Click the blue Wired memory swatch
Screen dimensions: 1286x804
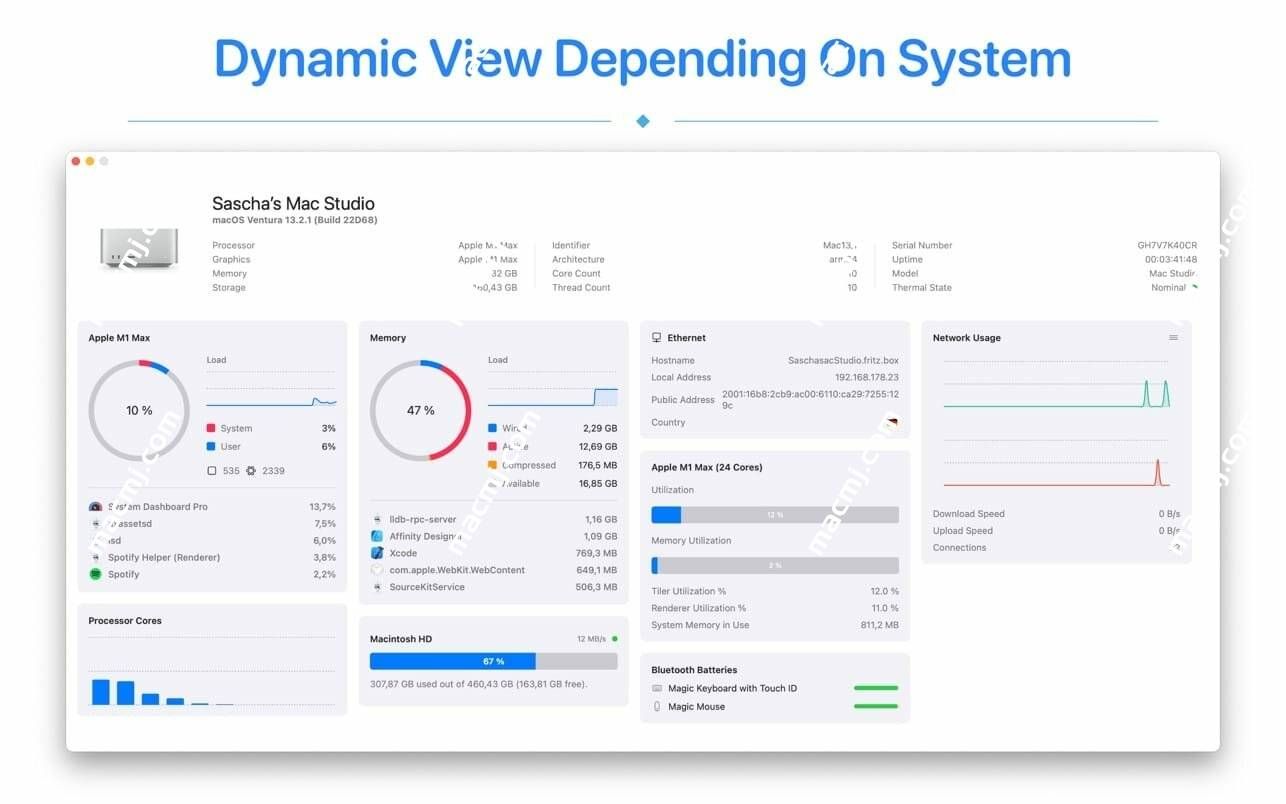point(492,428)
